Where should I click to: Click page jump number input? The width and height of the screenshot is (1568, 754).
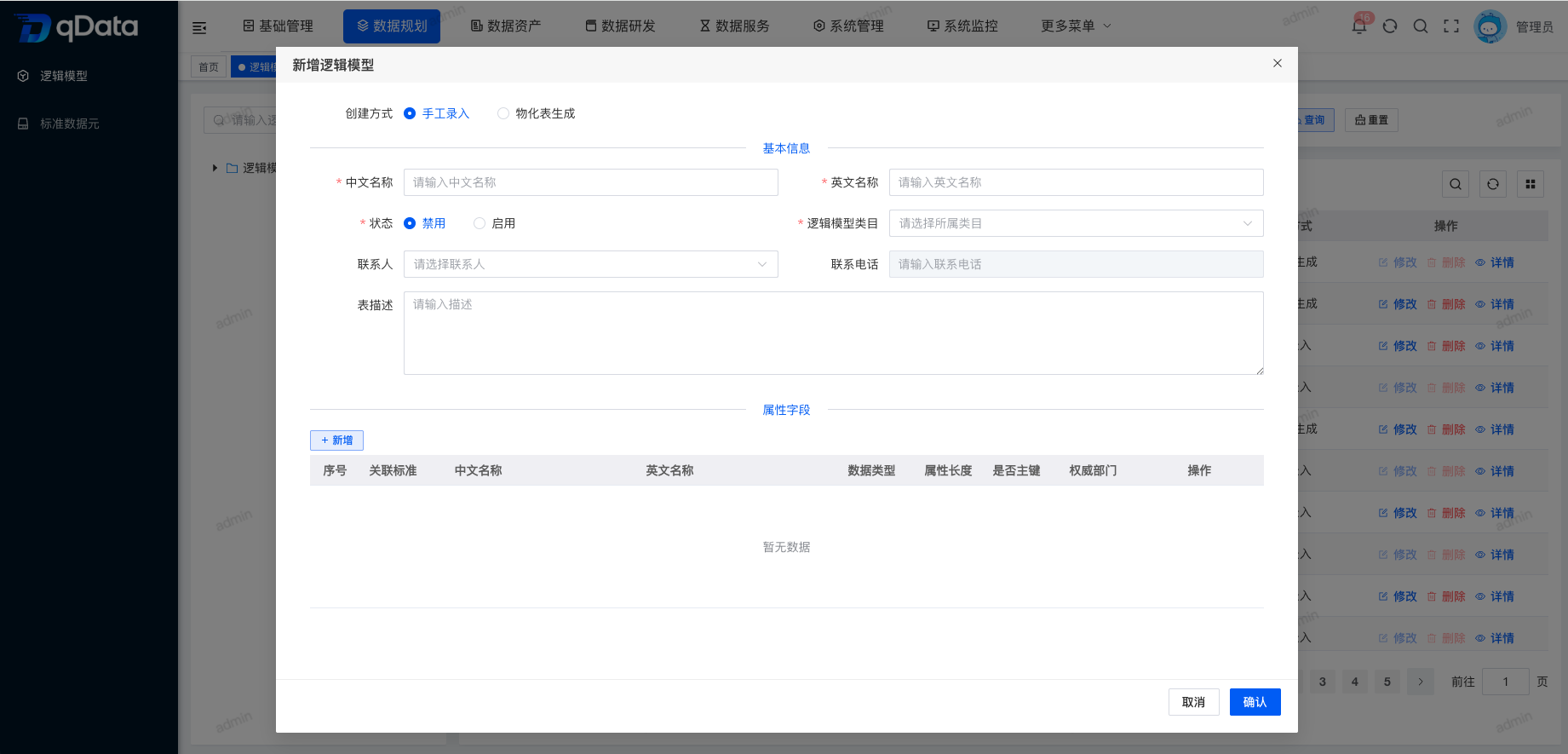(x=1506, y=682)
